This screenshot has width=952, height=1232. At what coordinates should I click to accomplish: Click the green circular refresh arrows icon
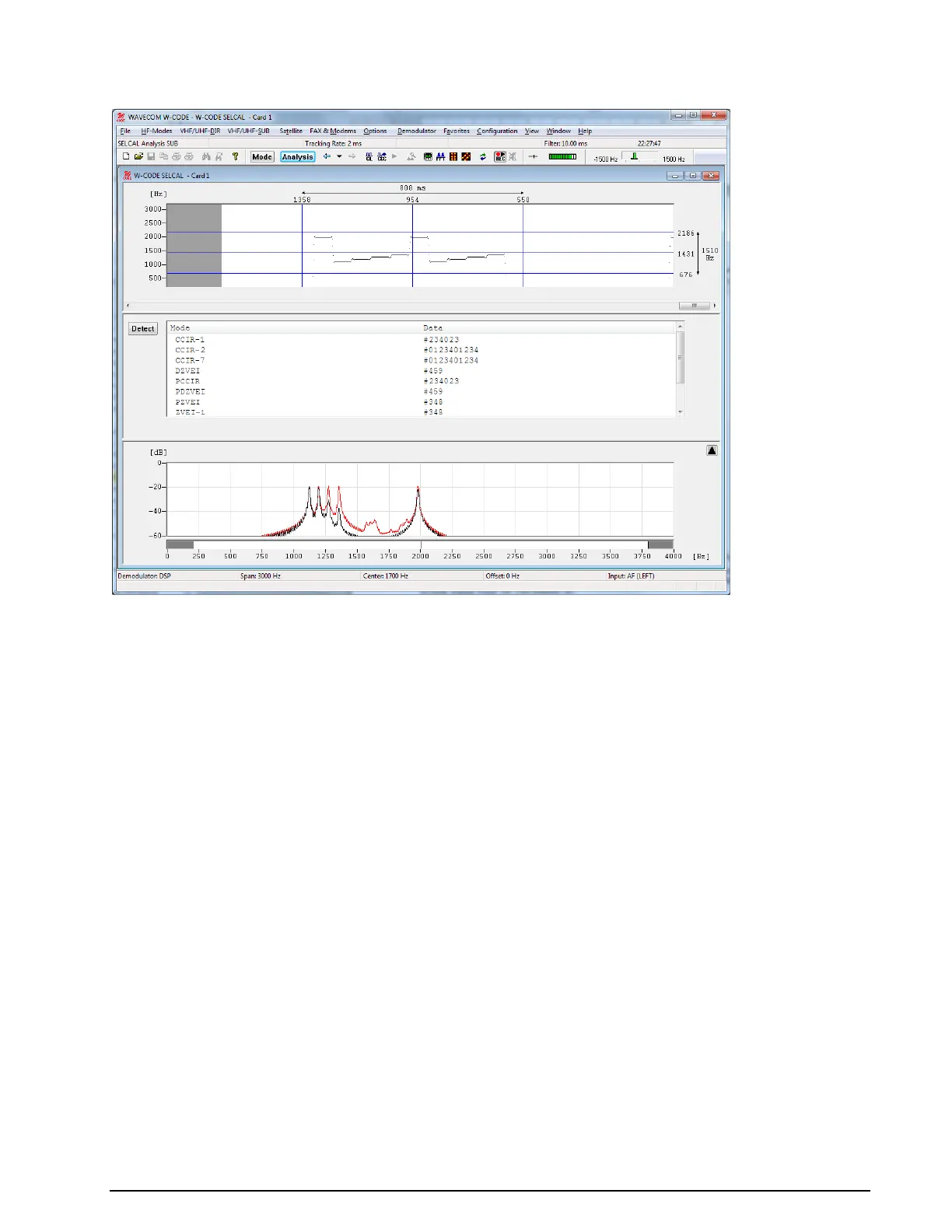482,156
